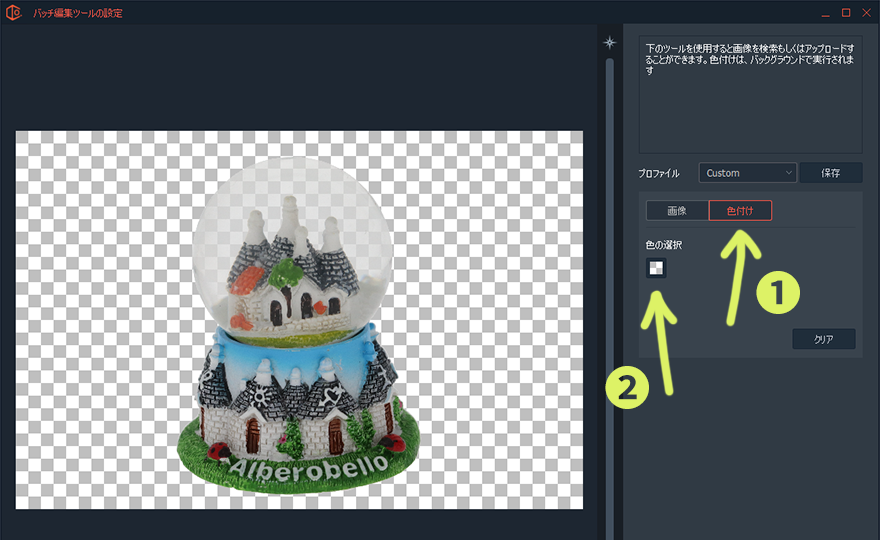This screenshot has width=880, height=540.
Task: Click the yellow circled number 1 marker
Action: (778, 291)
